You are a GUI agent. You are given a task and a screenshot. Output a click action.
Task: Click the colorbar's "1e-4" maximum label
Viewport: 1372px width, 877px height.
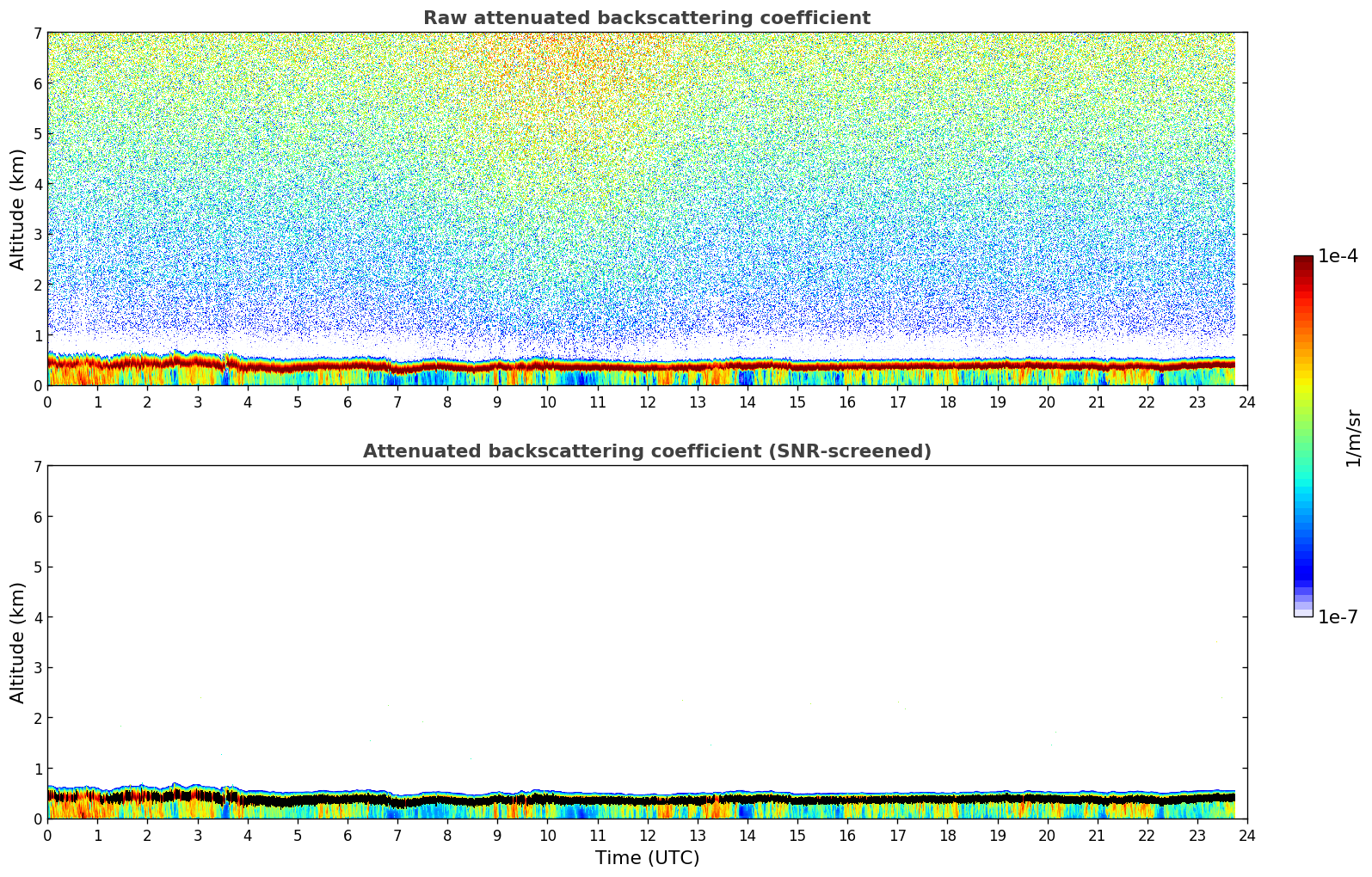pos(1338,256)
